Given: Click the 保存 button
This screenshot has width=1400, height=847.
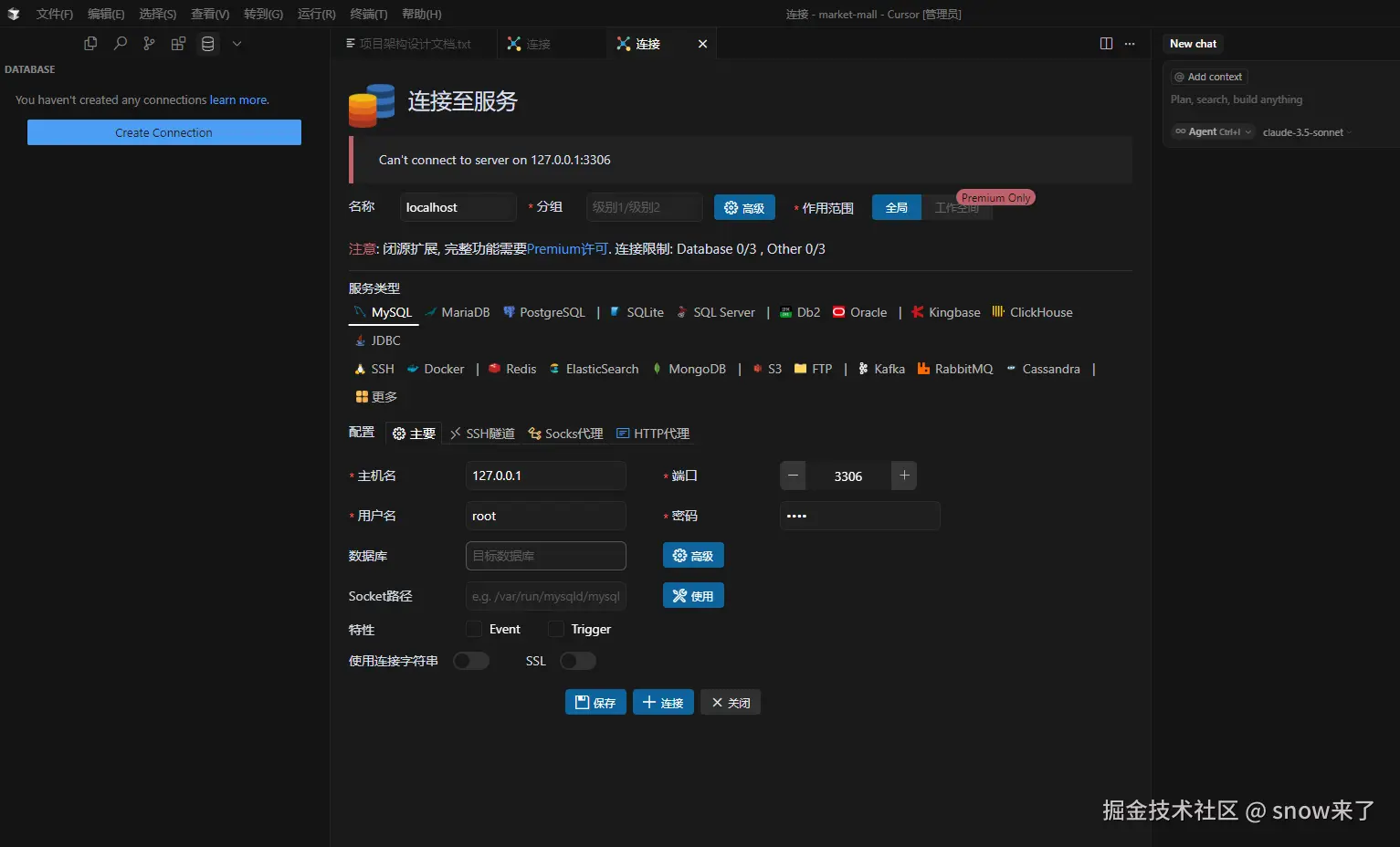Looking at the screenshot, I should 595,702.
